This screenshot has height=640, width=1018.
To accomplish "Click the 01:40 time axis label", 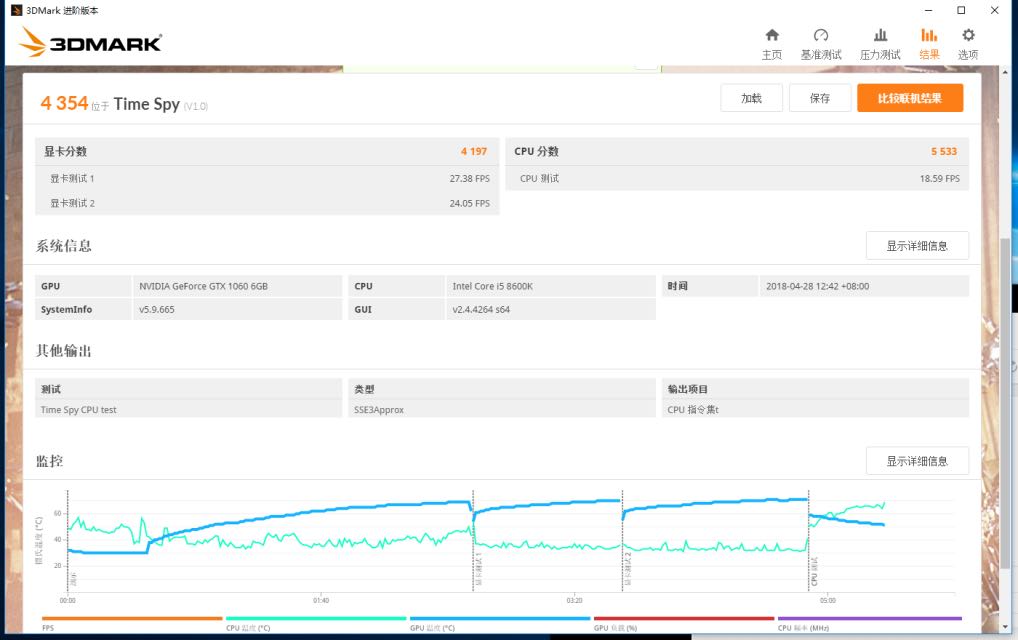I will click(x=321, y=600).
